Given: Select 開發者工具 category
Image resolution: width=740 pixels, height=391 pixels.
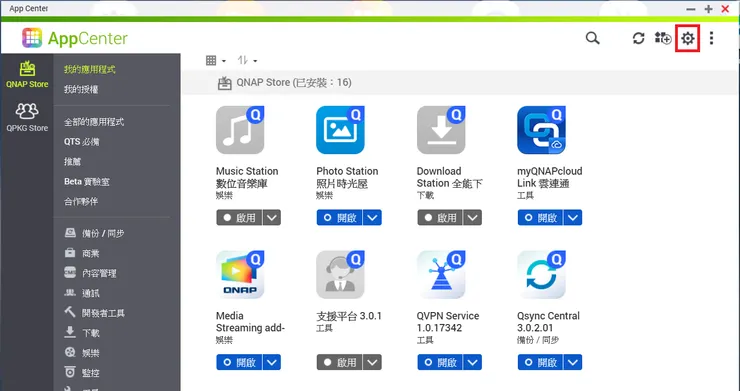Looking at the screenshot, I should coord(94,313).
